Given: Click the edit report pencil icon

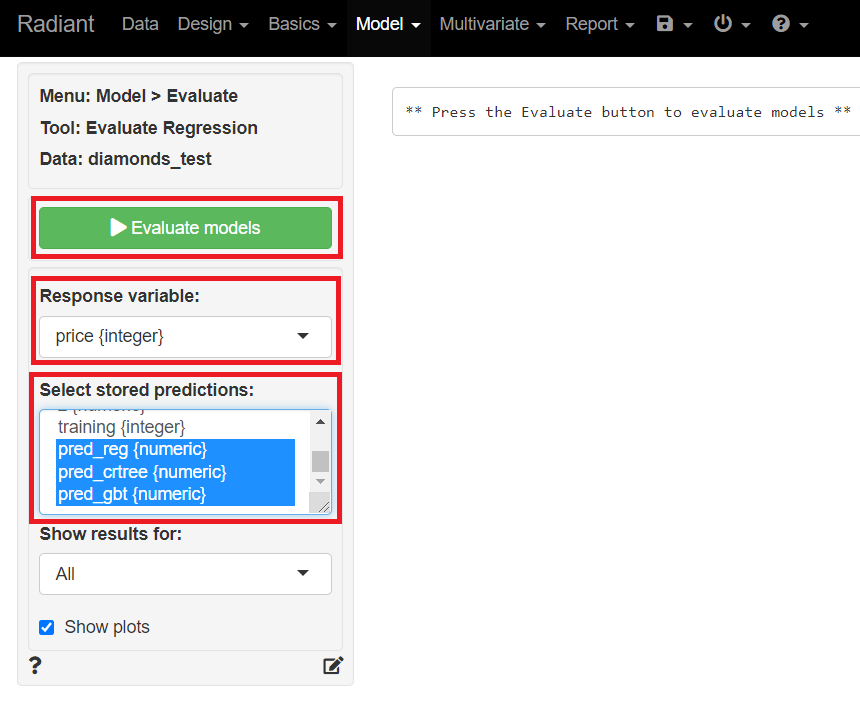Looking at the screenshot, I should coord(333,665).
